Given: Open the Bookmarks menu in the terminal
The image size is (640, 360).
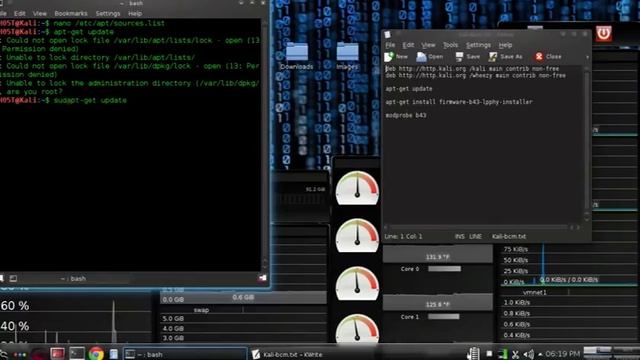Looking at the screenshot, I should (x=71, y=13).
